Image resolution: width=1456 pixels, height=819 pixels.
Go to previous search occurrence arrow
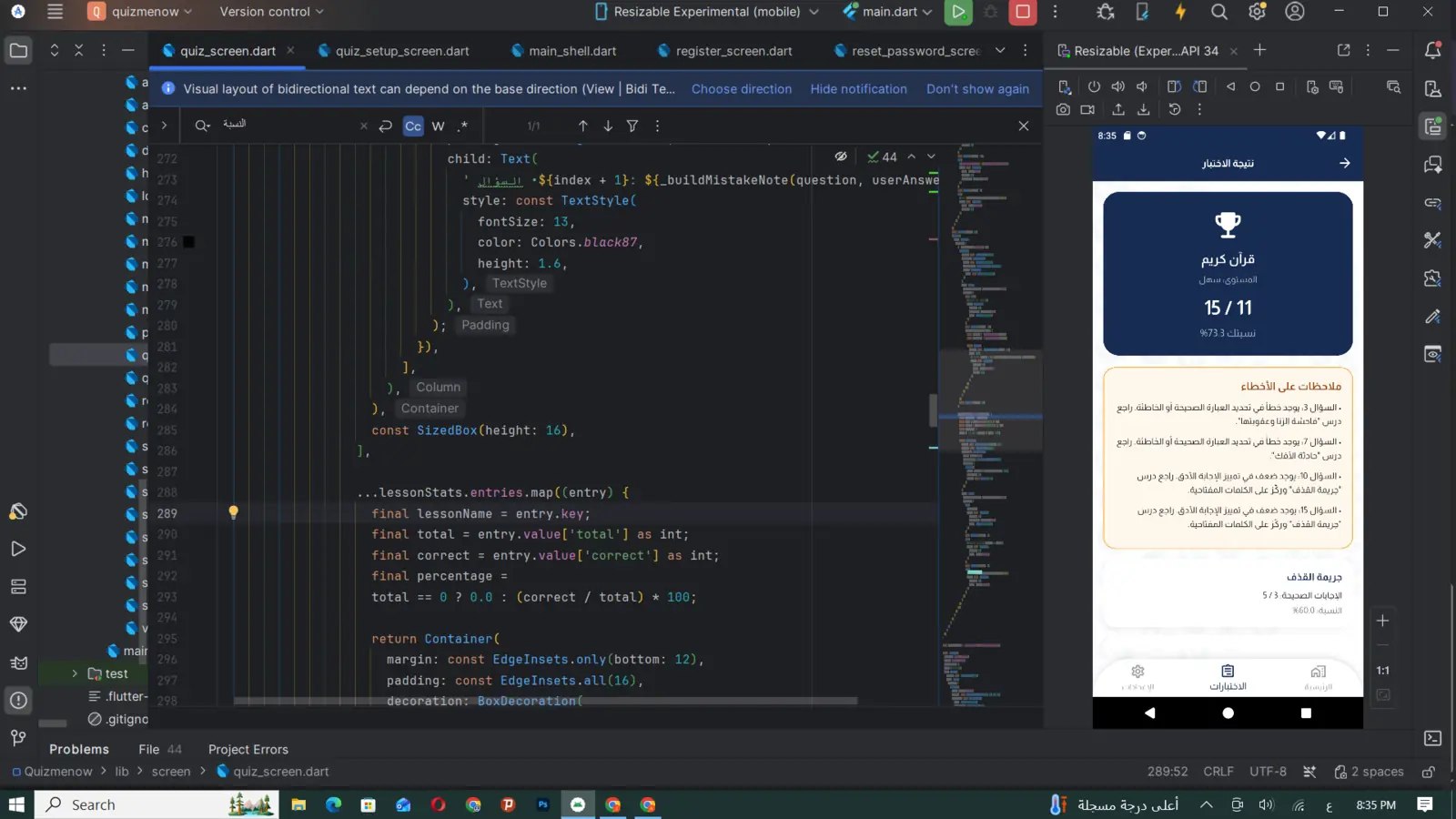point(582,126)
